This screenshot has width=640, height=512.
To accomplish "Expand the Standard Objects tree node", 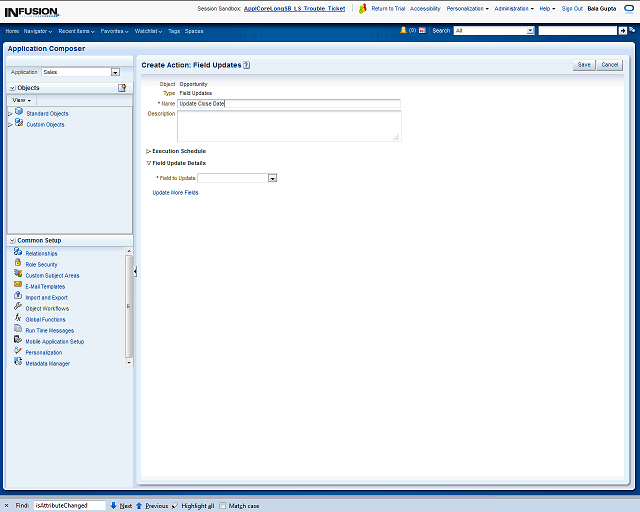I will pos(10,114).
